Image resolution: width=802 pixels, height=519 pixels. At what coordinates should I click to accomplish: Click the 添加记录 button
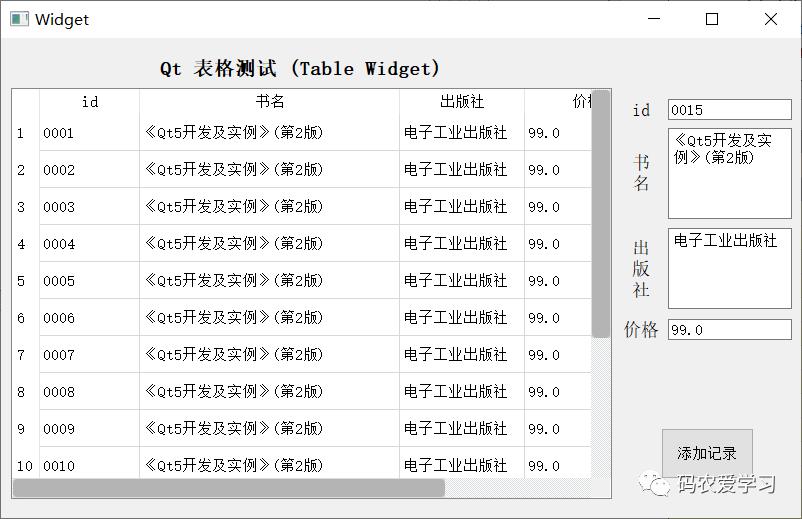click(707, 453)
